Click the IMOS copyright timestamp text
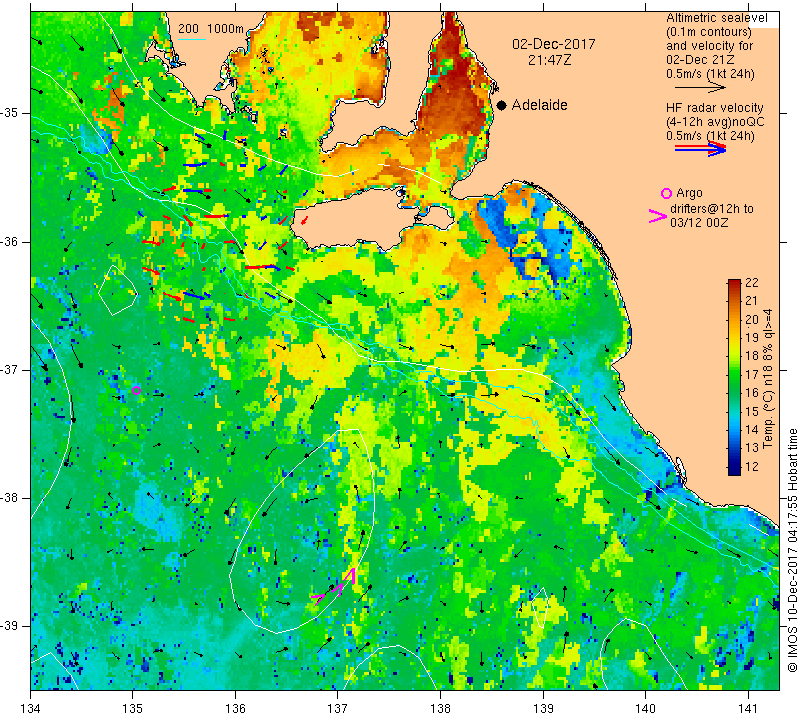 (792, 550)
